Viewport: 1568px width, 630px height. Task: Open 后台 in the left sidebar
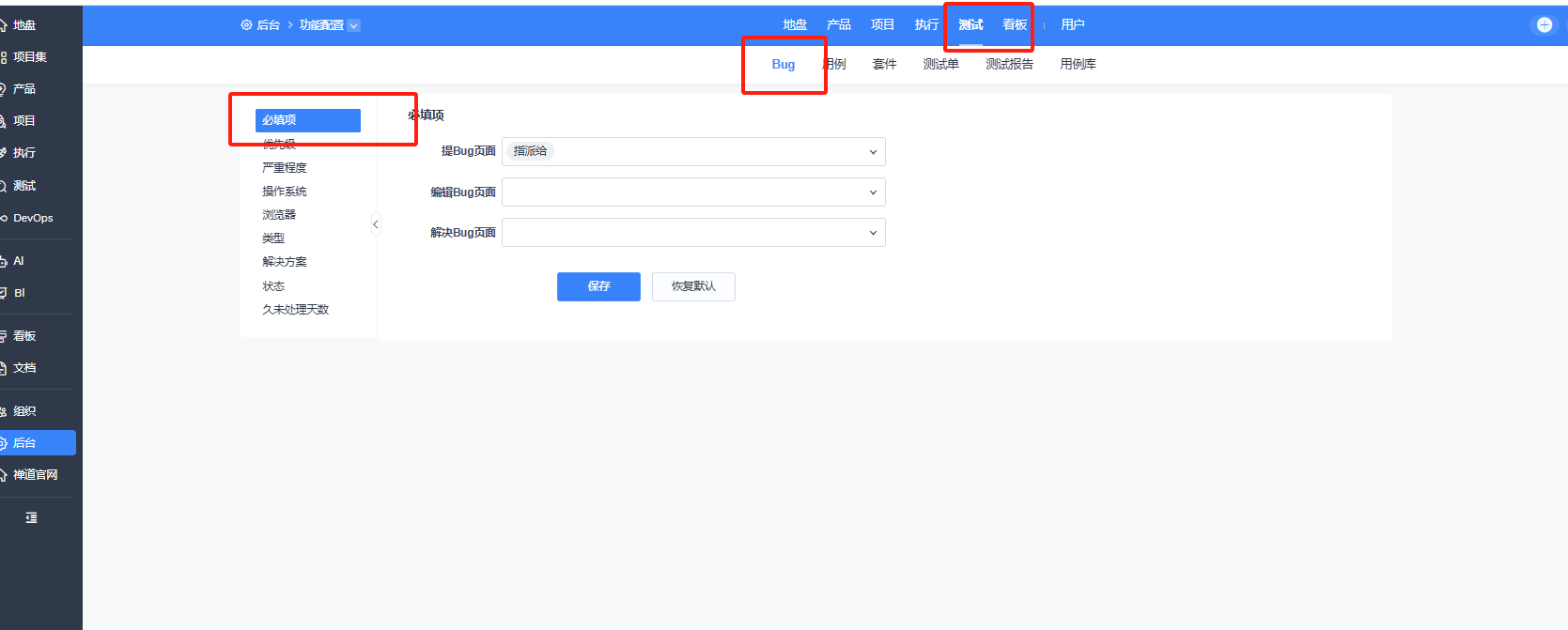click(x=36, y=443)
